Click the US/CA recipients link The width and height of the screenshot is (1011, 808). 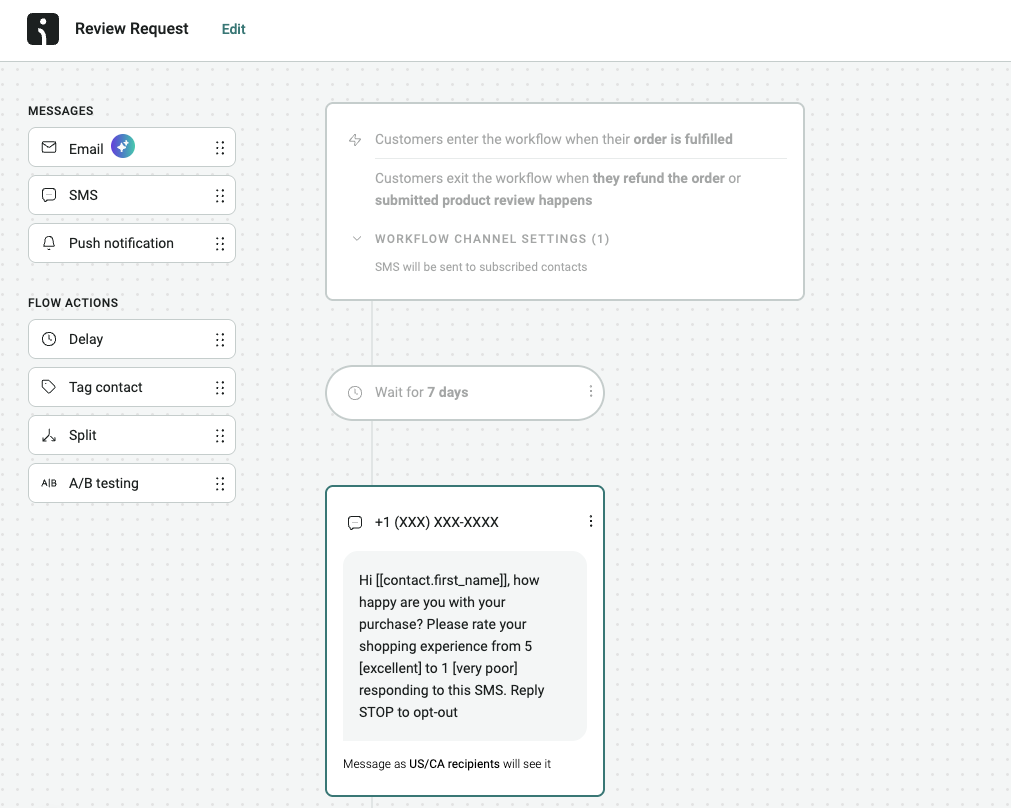[454, 764]
